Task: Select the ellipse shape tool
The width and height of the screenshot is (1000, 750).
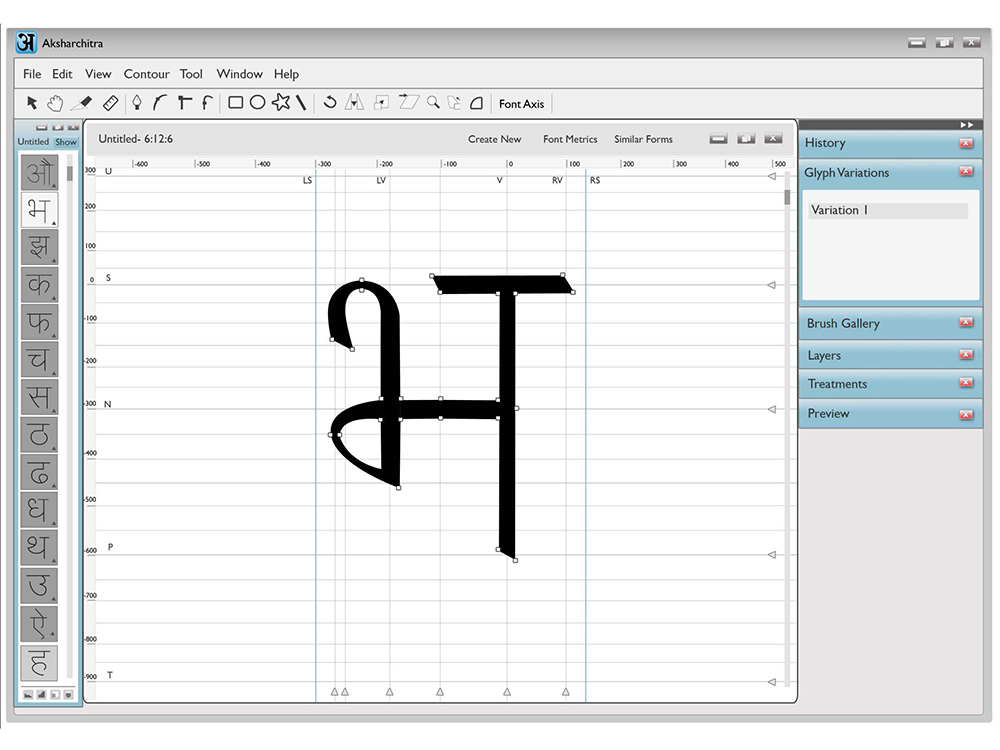Action: [x=258, y=103]
